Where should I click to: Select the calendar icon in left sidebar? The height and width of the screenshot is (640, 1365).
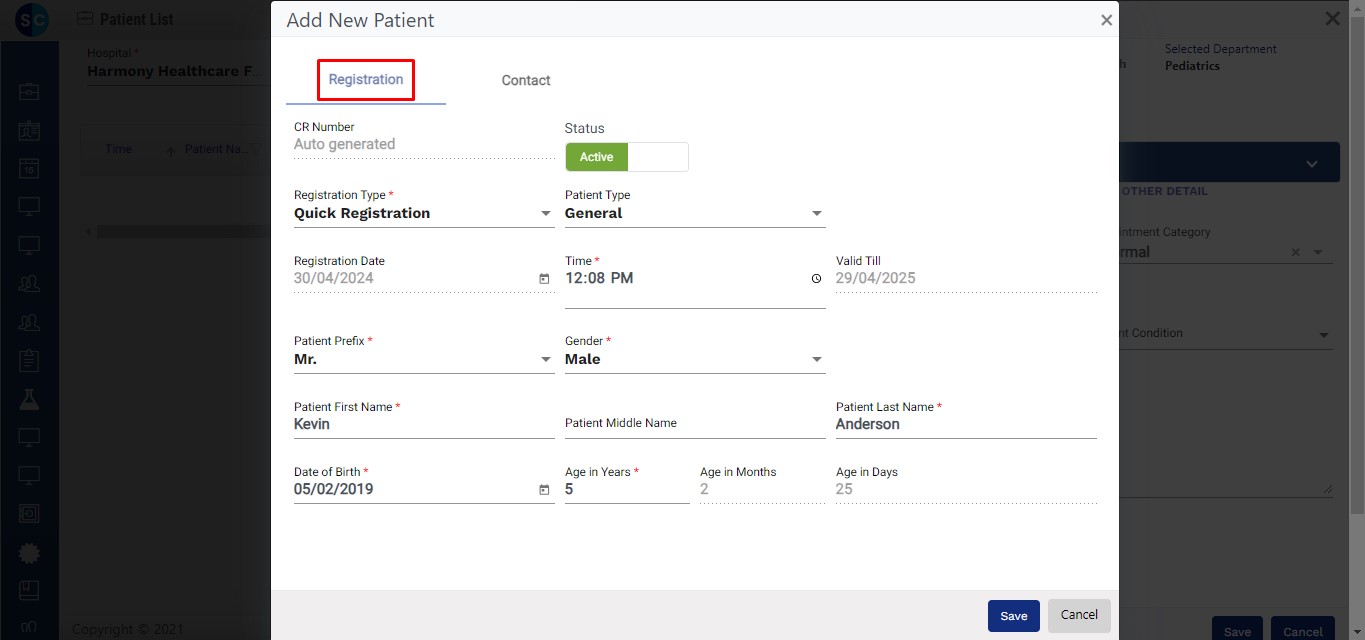tap(29, 169)
